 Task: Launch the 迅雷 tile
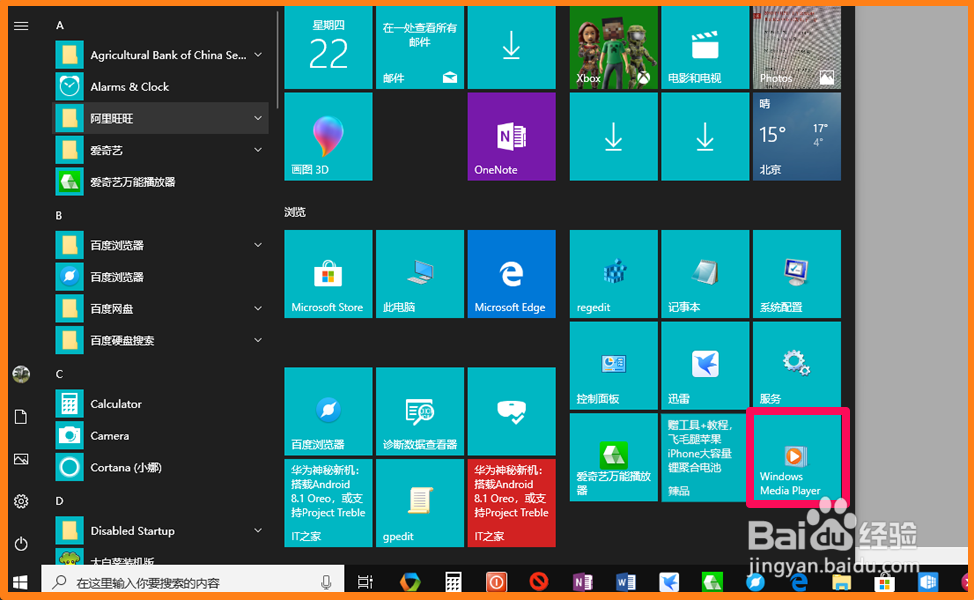[x=704, y=365]
